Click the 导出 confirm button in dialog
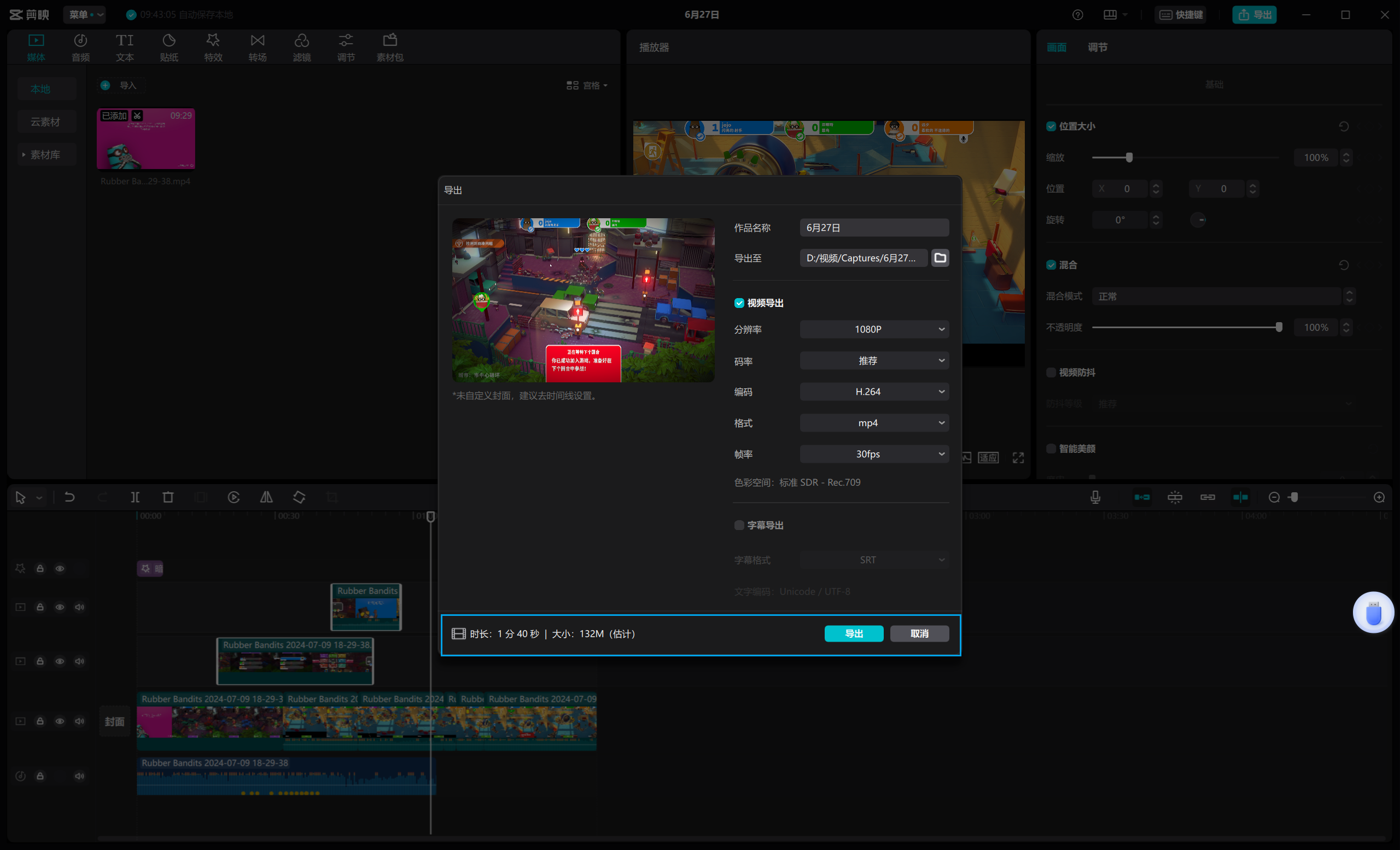The image size is (1400, 850). click(854, 633)
